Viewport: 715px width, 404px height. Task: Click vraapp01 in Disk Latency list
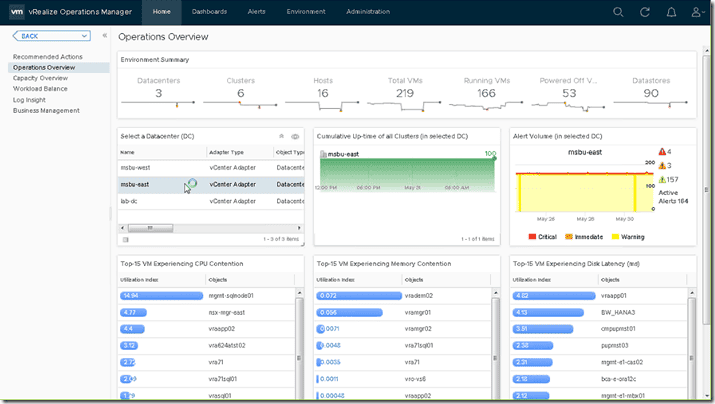pos(614,295)
